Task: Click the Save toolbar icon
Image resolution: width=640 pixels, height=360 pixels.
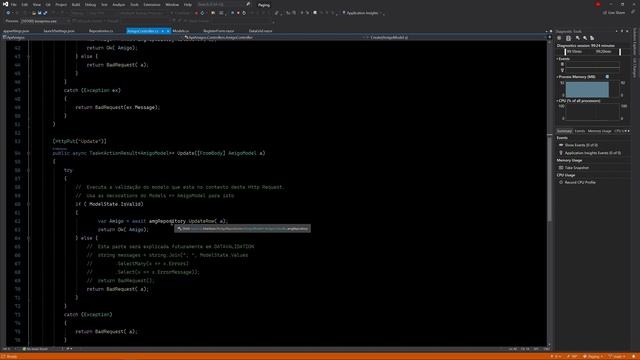Action: coord(40,13)
